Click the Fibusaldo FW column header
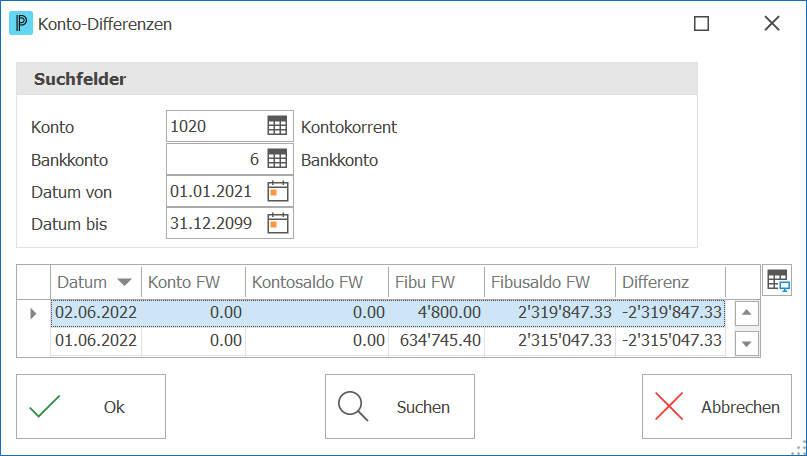This screenshot has width=807, height=456. point(550,282)
